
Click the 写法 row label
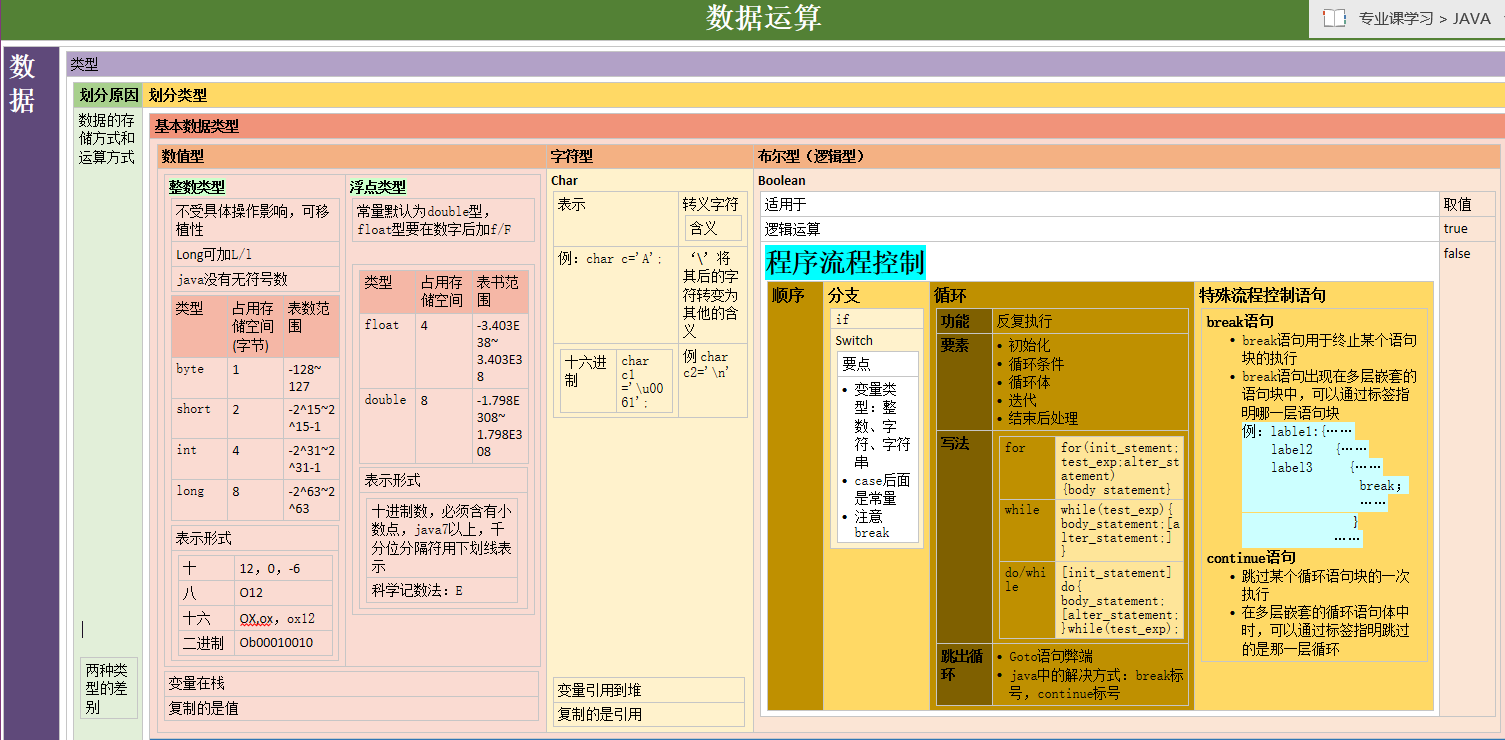[964, 536]
